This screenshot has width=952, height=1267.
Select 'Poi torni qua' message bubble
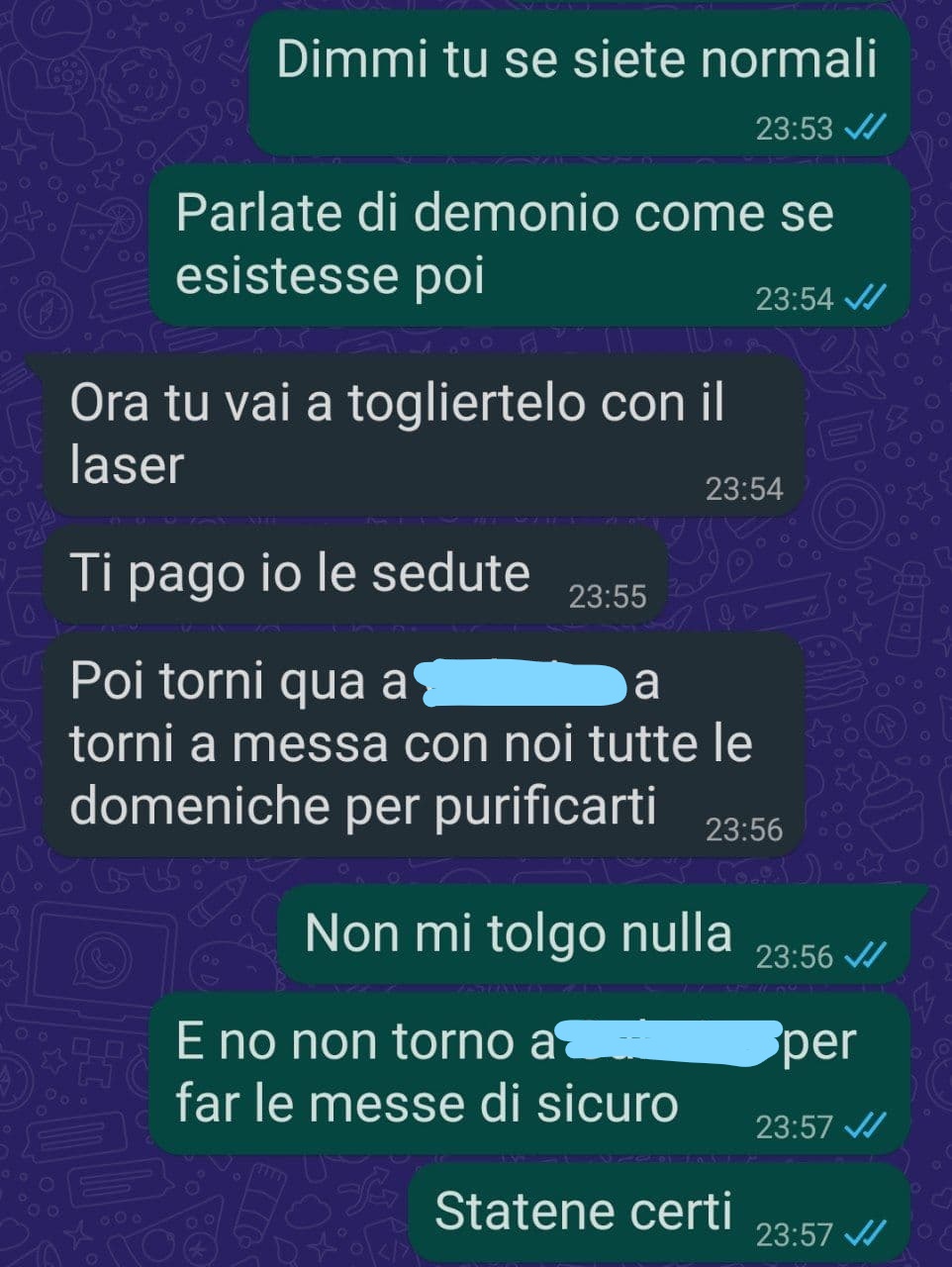(x=424, y=745)
